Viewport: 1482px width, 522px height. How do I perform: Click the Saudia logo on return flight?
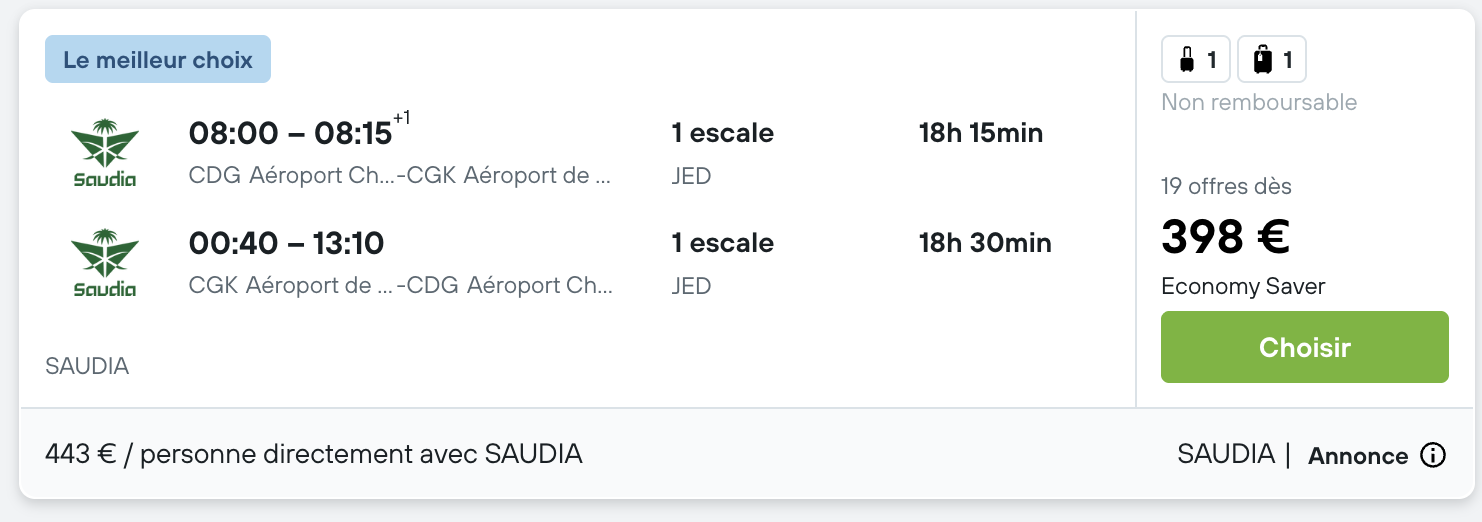coord(105,263)
